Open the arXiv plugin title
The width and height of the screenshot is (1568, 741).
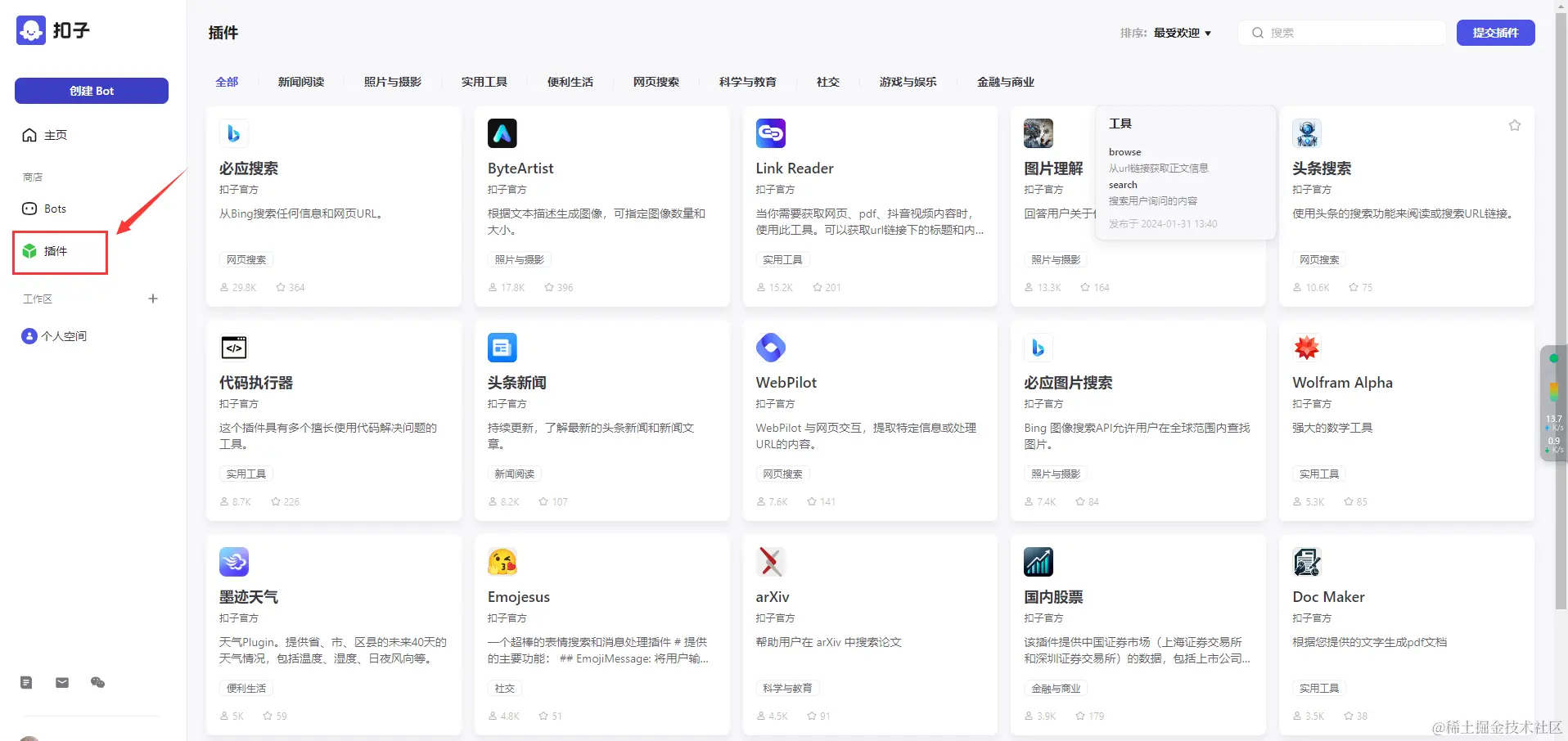pos(773,597)
